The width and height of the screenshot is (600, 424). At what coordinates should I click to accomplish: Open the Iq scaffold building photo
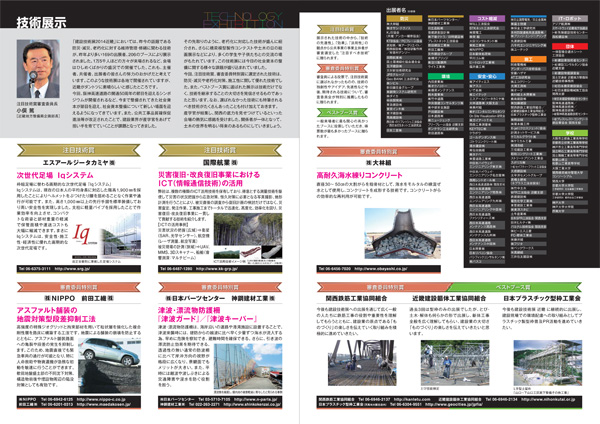point(120,235)
